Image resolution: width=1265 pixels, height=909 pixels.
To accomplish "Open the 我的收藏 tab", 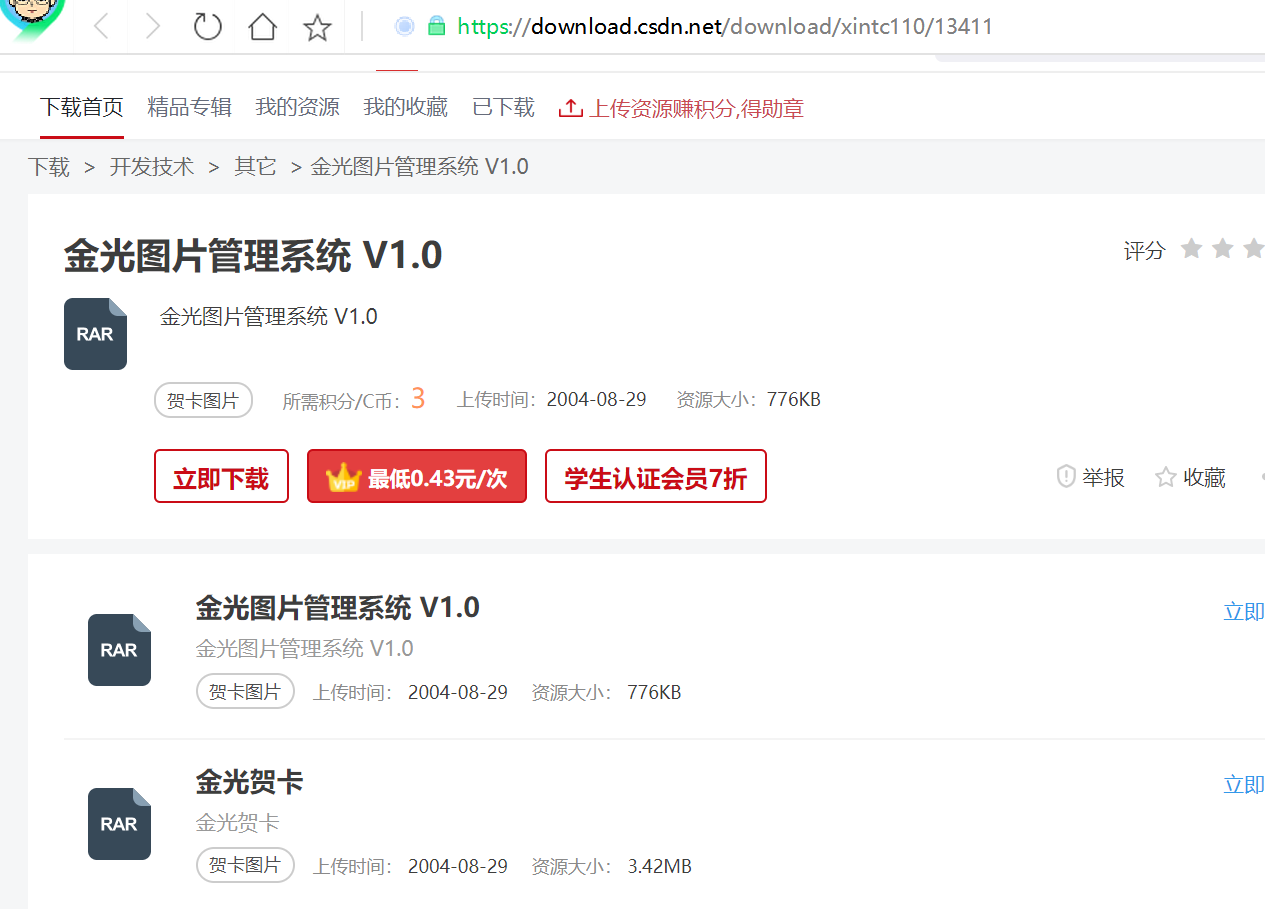I will click(x=405, y=107).
